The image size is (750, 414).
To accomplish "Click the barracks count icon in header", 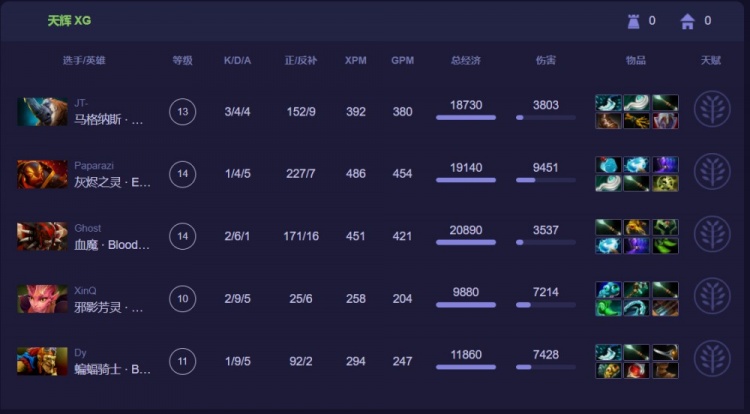I will [x=687, y=21].
